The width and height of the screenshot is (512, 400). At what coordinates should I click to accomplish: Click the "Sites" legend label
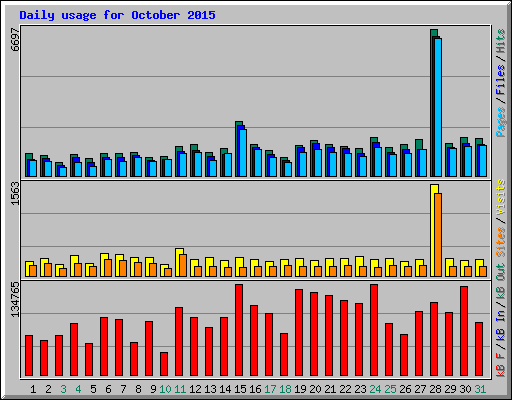click(x=501, y=242)
